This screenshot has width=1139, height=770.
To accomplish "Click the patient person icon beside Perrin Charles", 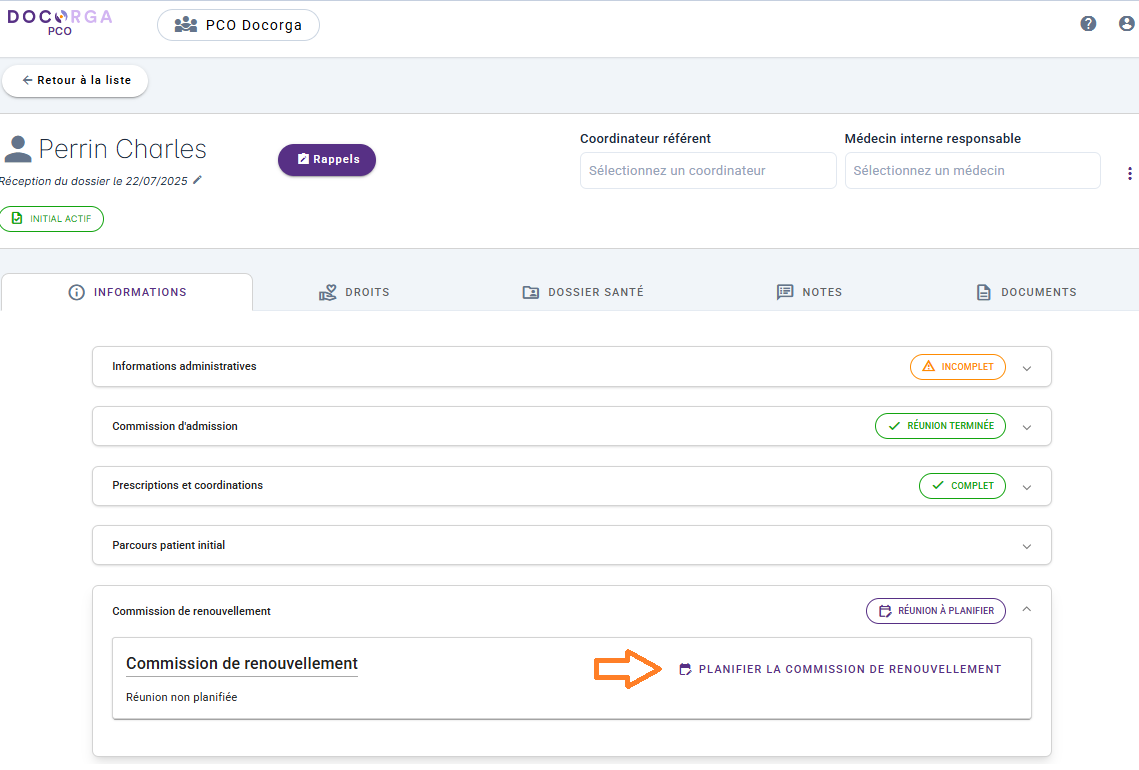I will [x=17, y=150].
